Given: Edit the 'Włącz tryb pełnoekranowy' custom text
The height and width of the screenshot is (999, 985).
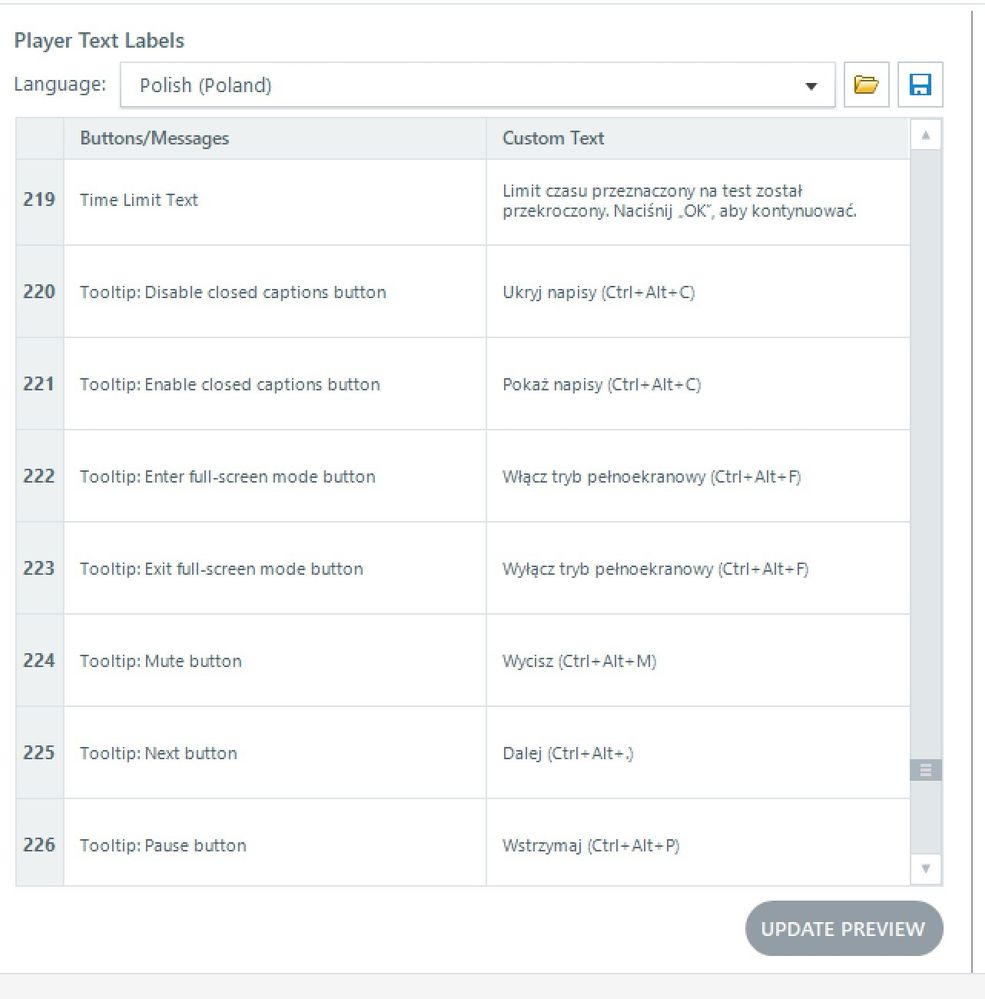Looking at the screenshot, I should coord(651,477).
